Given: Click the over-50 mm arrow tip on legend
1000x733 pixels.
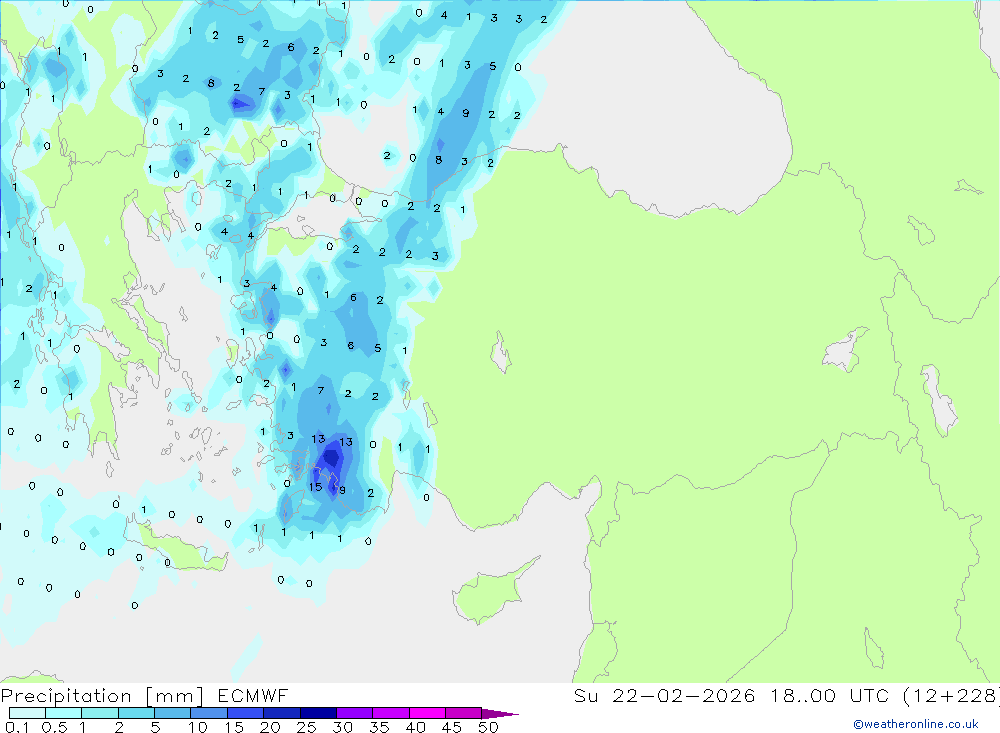Looking at the screenshot, I should 500,713.
